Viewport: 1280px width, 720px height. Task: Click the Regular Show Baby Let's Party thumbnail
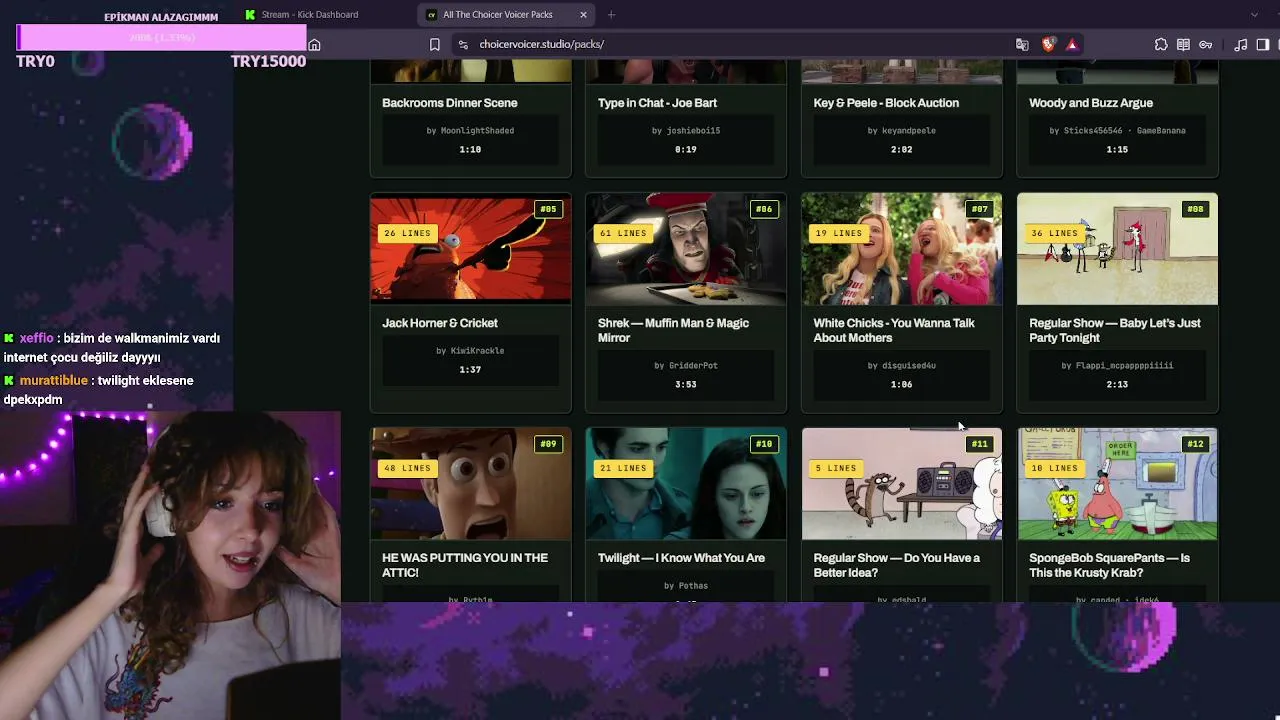[1118, 249]
